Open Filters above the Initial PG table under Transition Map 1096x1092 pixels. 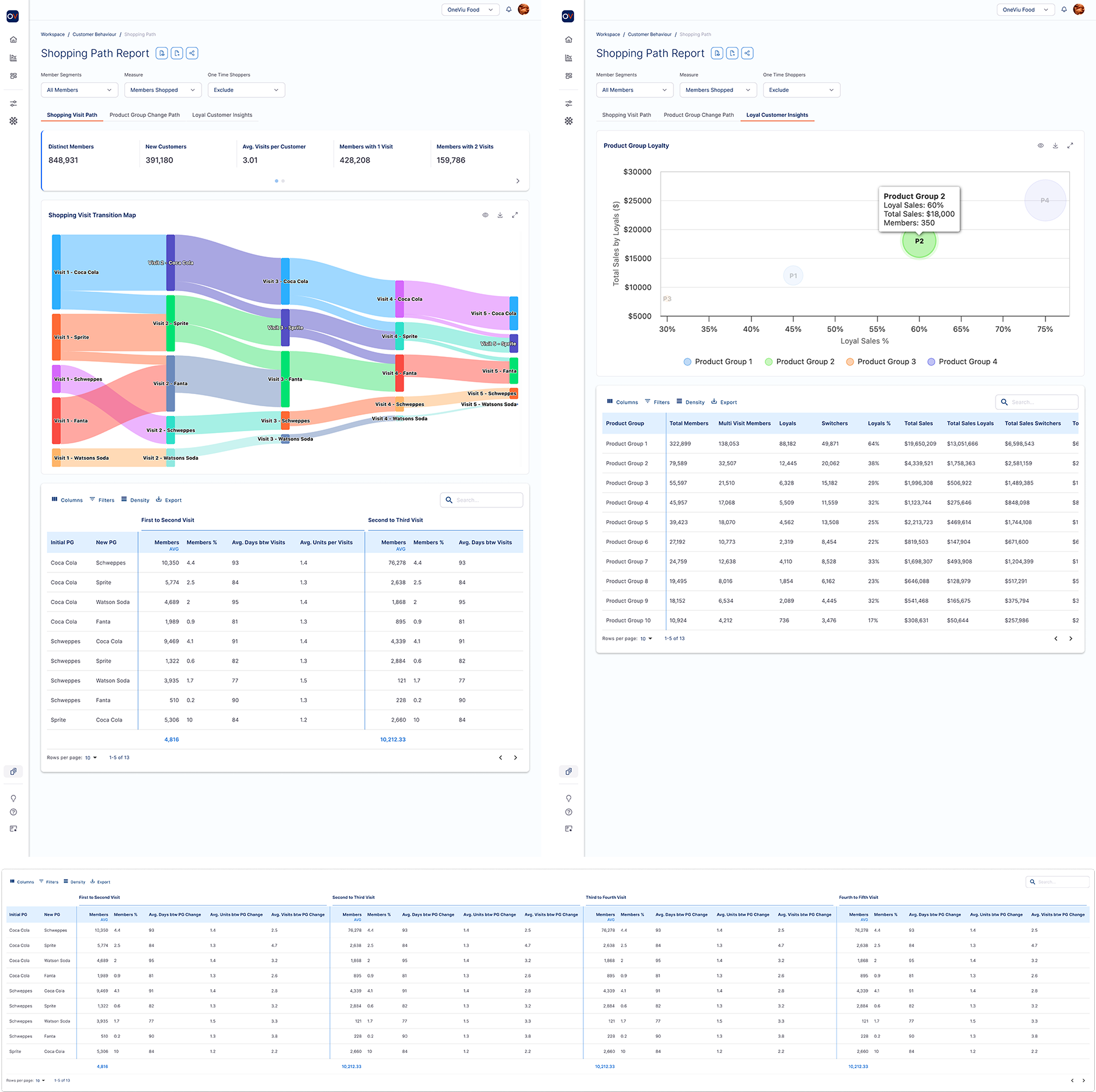102,500
